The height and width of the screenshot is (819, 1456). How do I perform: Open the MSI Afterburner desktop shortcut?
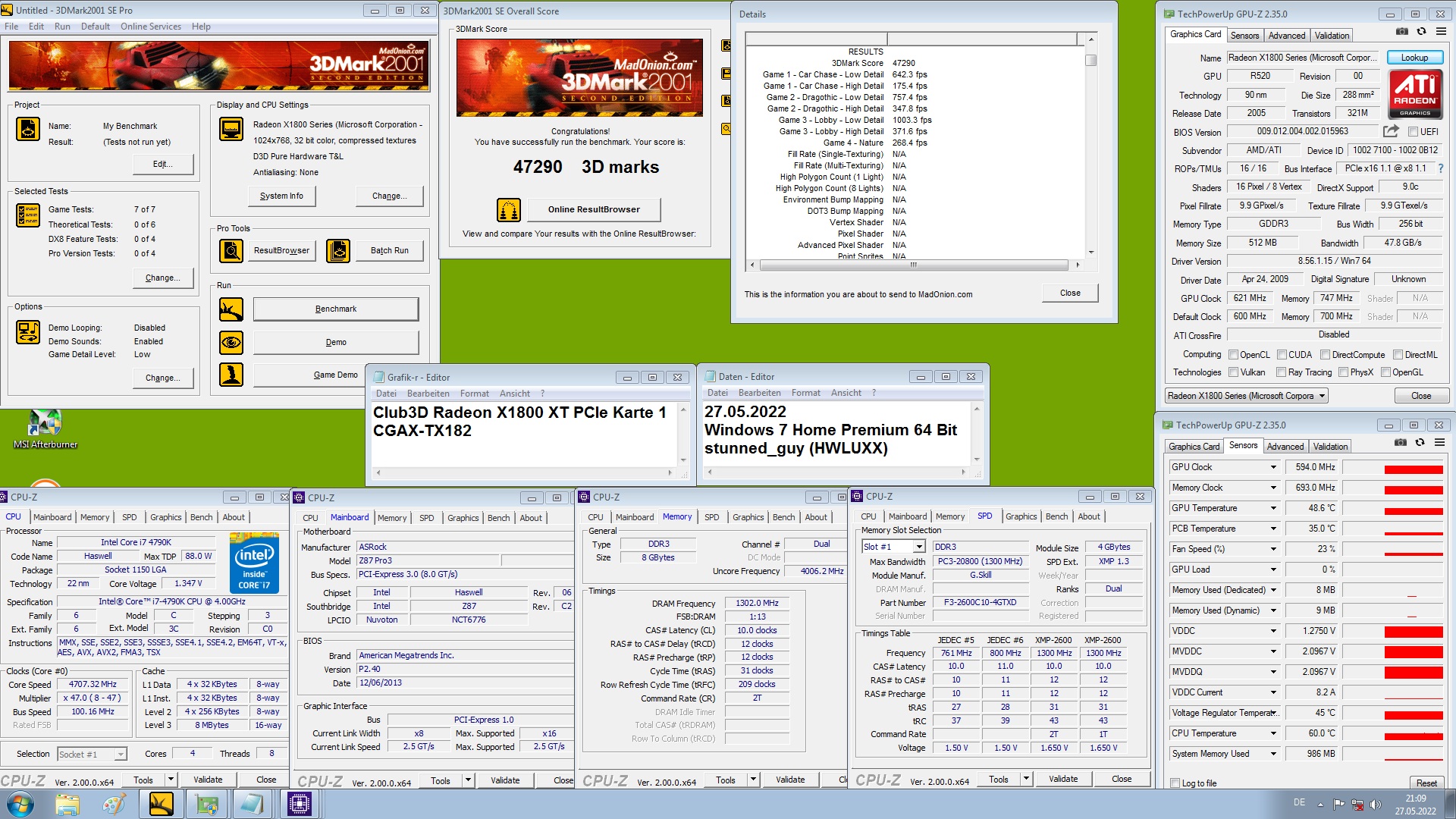(45, 428)
